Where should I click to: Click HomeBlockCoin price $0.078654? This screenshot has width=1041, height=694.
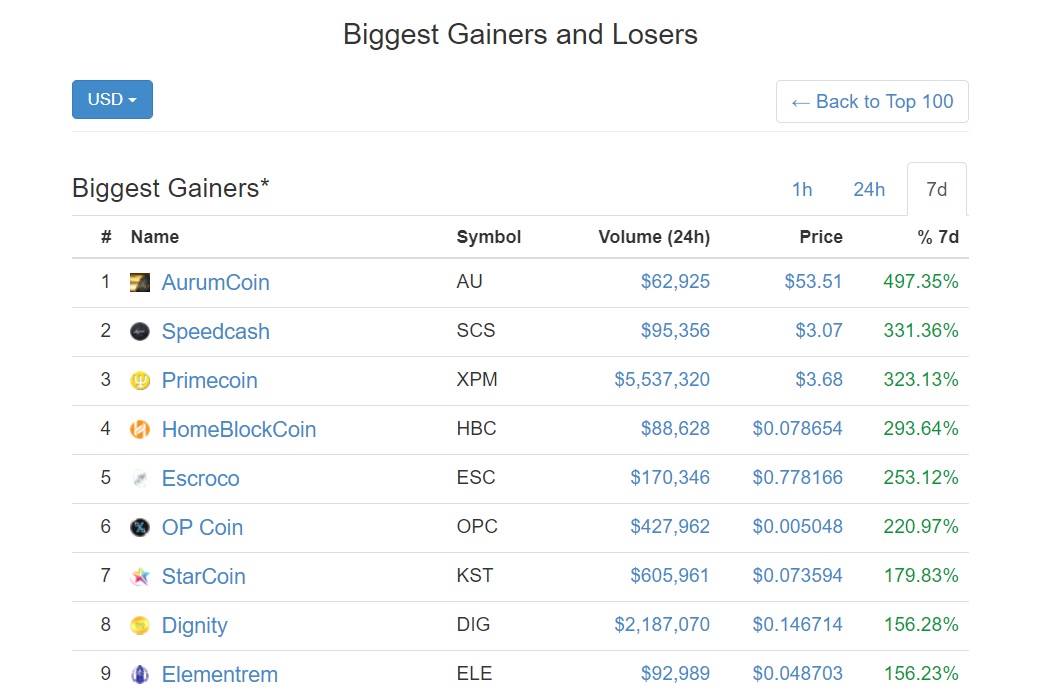(x=797, y=429)
